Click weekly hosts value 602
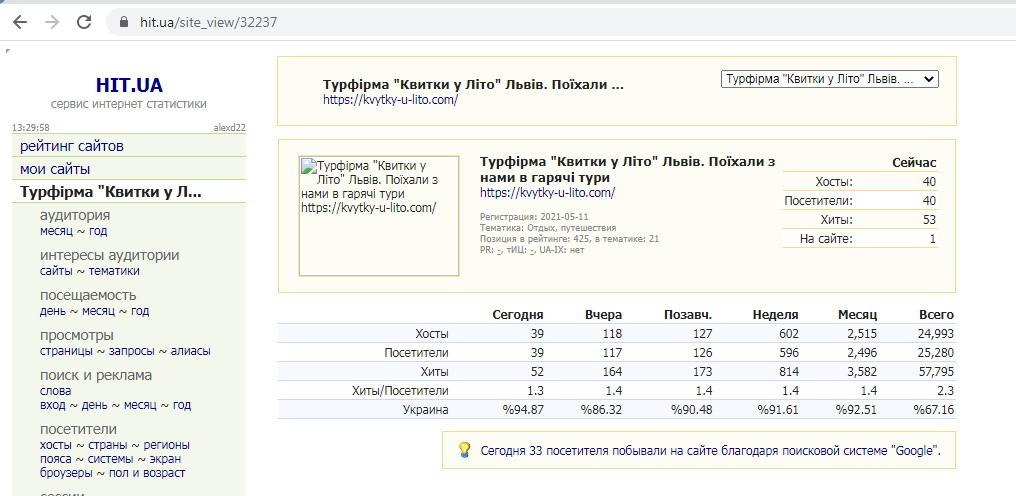 tap(788, 334)
